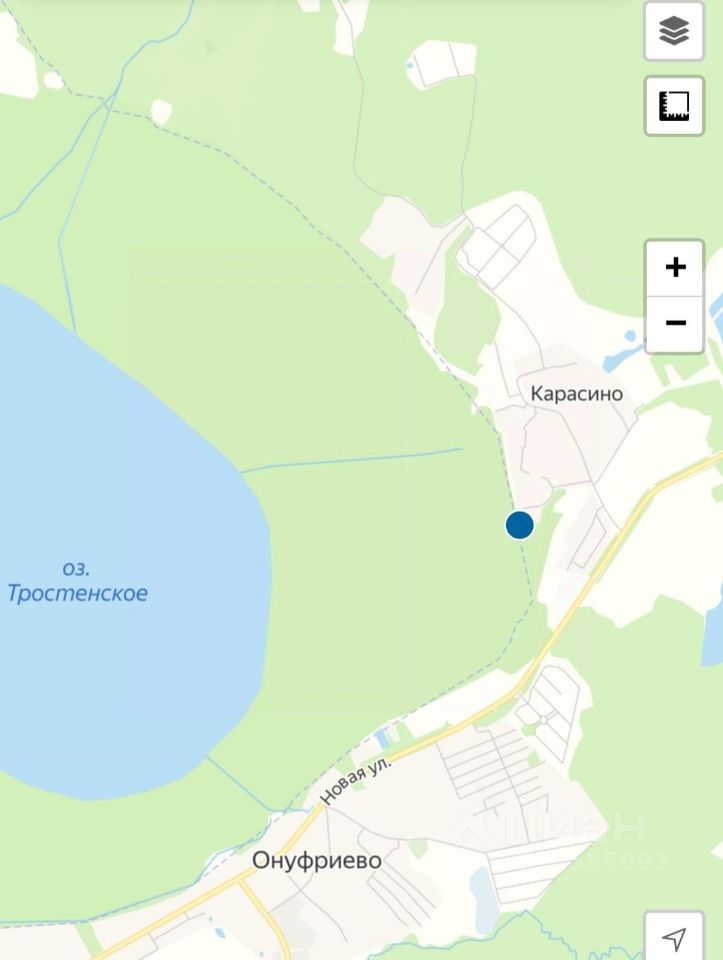
Task: Activate the ruler measurement tool
Action: click(674, 106)
